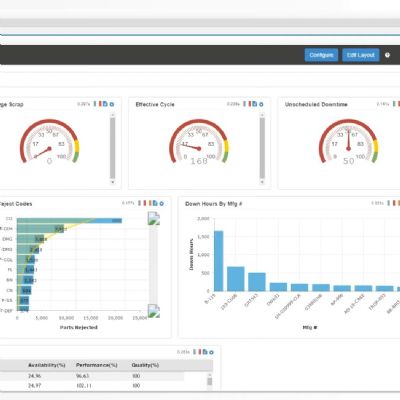Click blue document icon in Reject Codes header
400x400 pixels.
pyautogui.click(x=155, y=203)
